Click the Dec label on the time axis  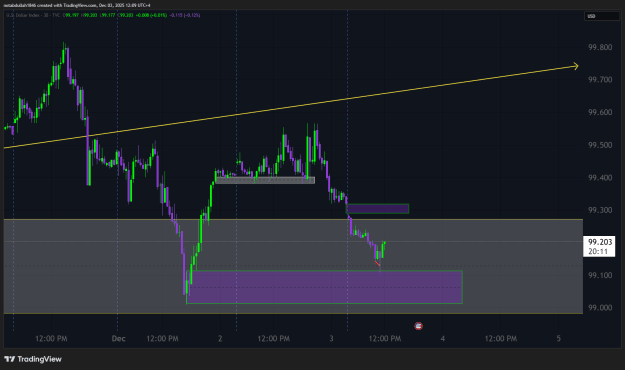[118, 339]
